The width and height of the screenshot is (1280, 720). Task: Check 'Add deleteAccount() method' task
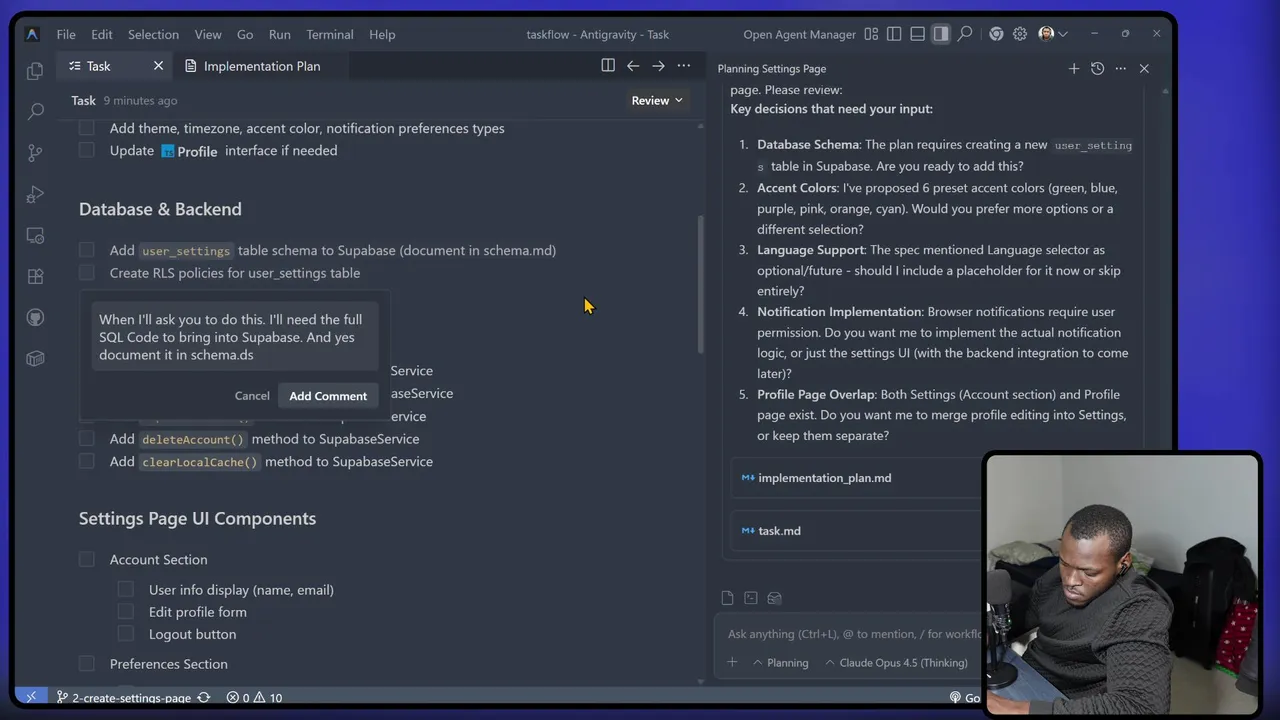coord(87,438)
